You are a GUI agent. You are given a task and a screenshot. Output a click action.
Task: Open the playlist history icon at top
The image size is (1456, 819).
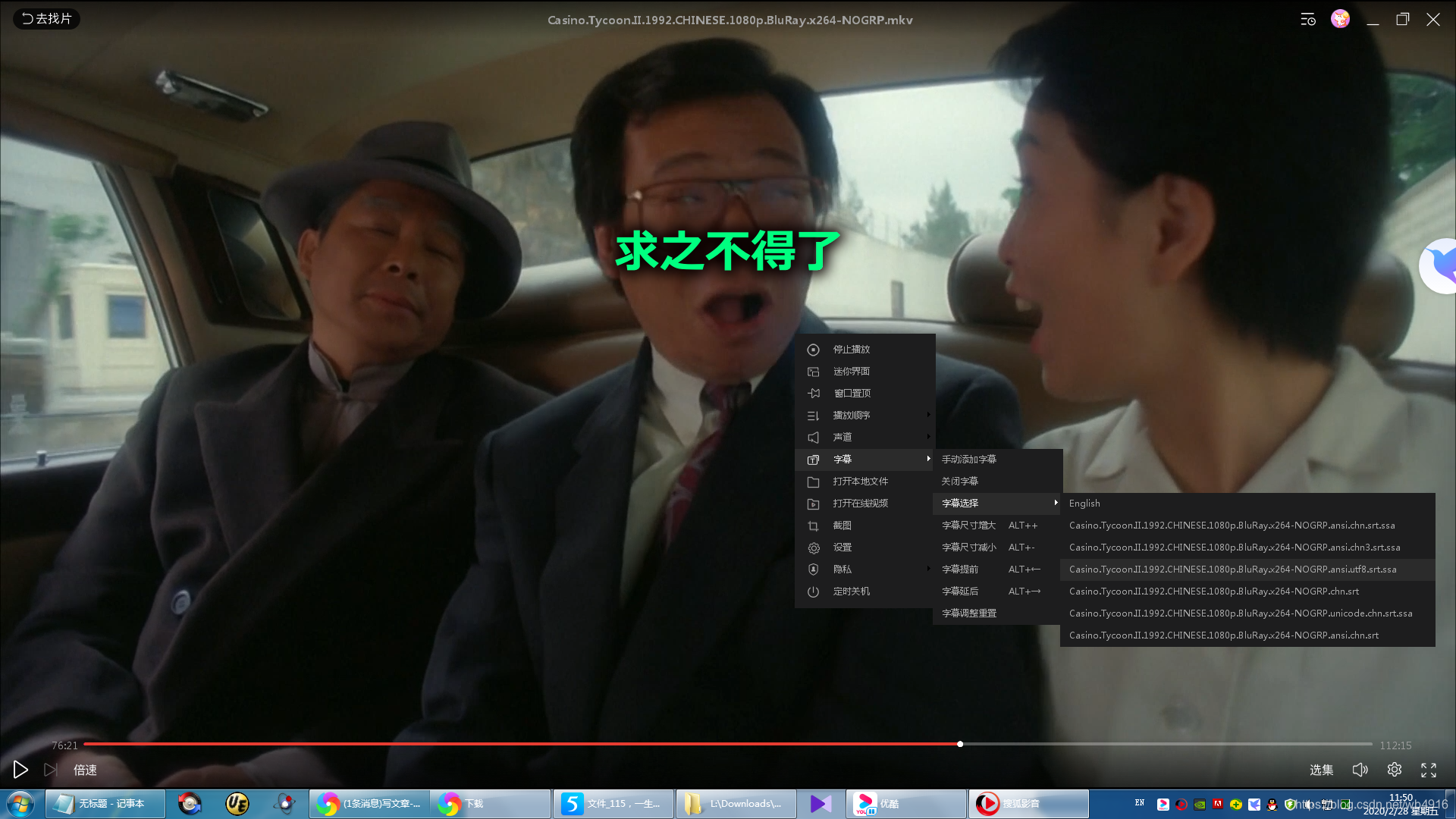click(x=1307, y=20)
